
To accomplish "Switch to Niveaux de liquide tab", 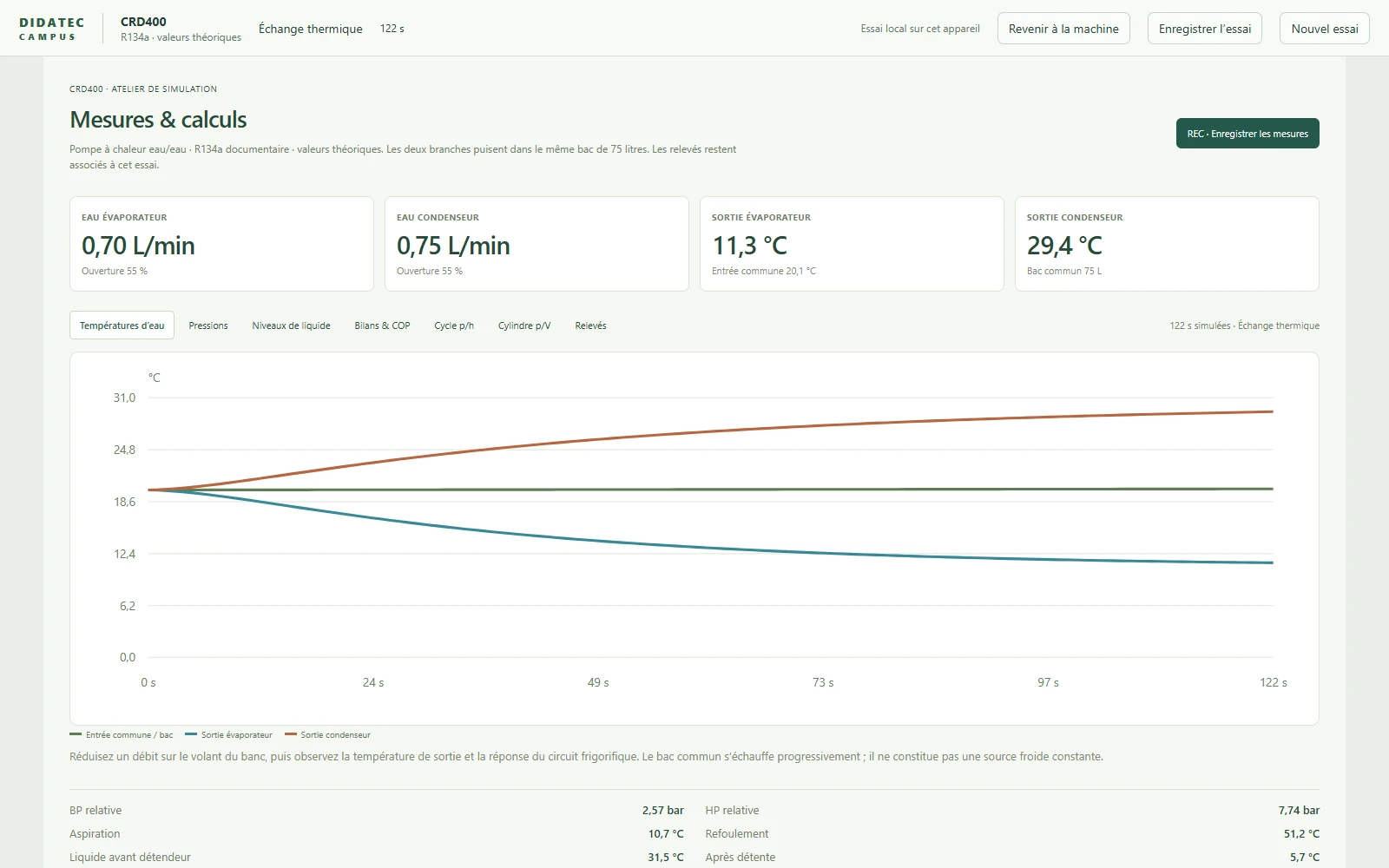I will point(291,325).
